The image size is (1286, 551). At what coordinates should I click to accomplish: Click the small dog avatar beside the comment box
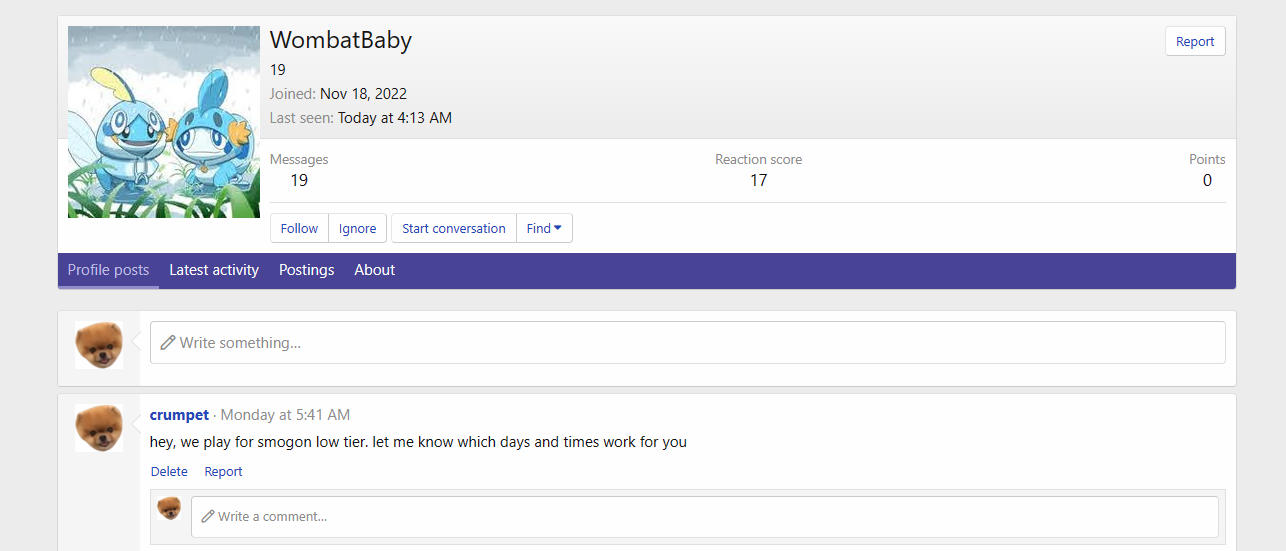coord(169,508)
